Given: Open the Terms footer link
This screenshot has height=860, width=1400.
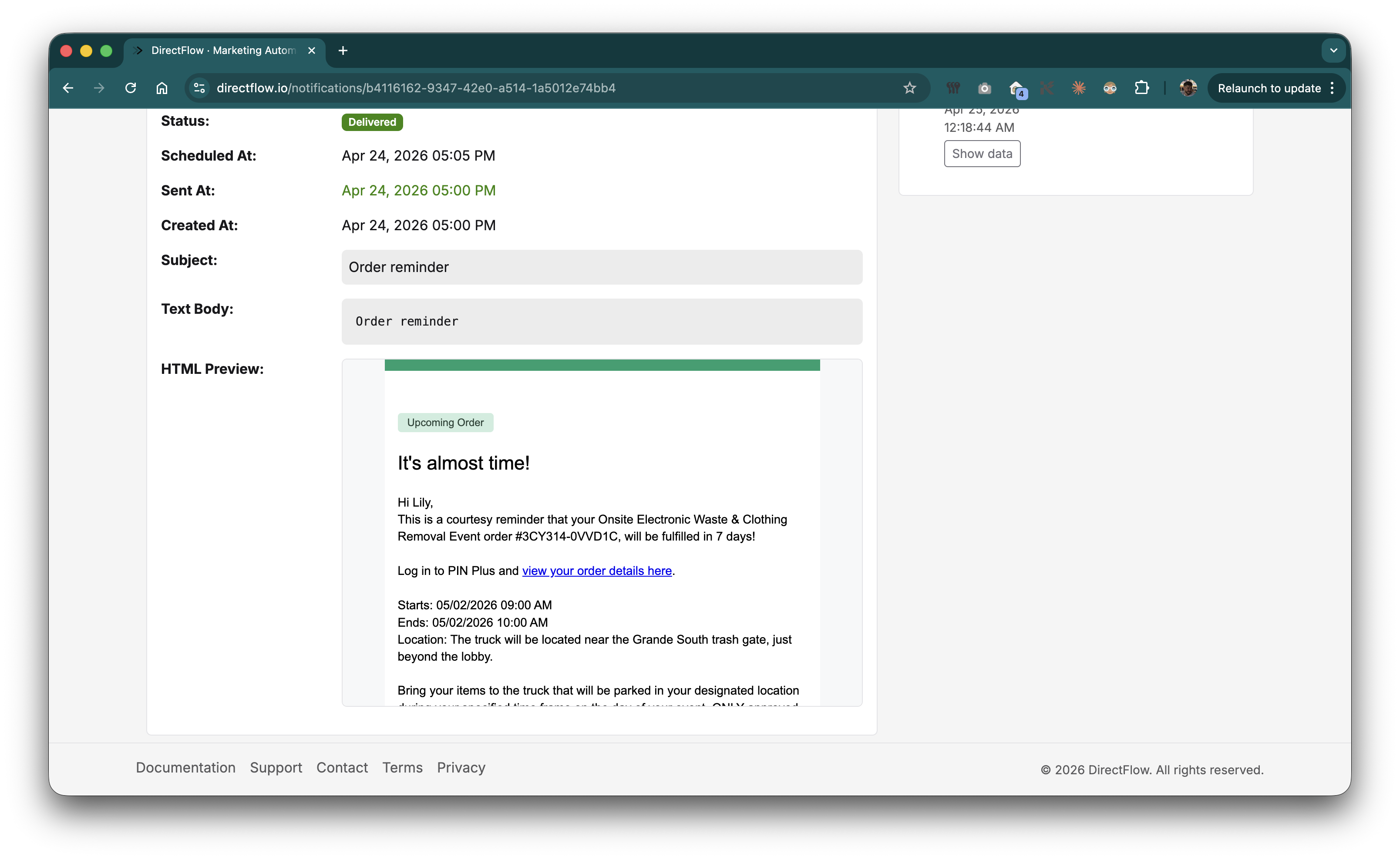Looking at the screenshot, I should [x=402, y=767].
